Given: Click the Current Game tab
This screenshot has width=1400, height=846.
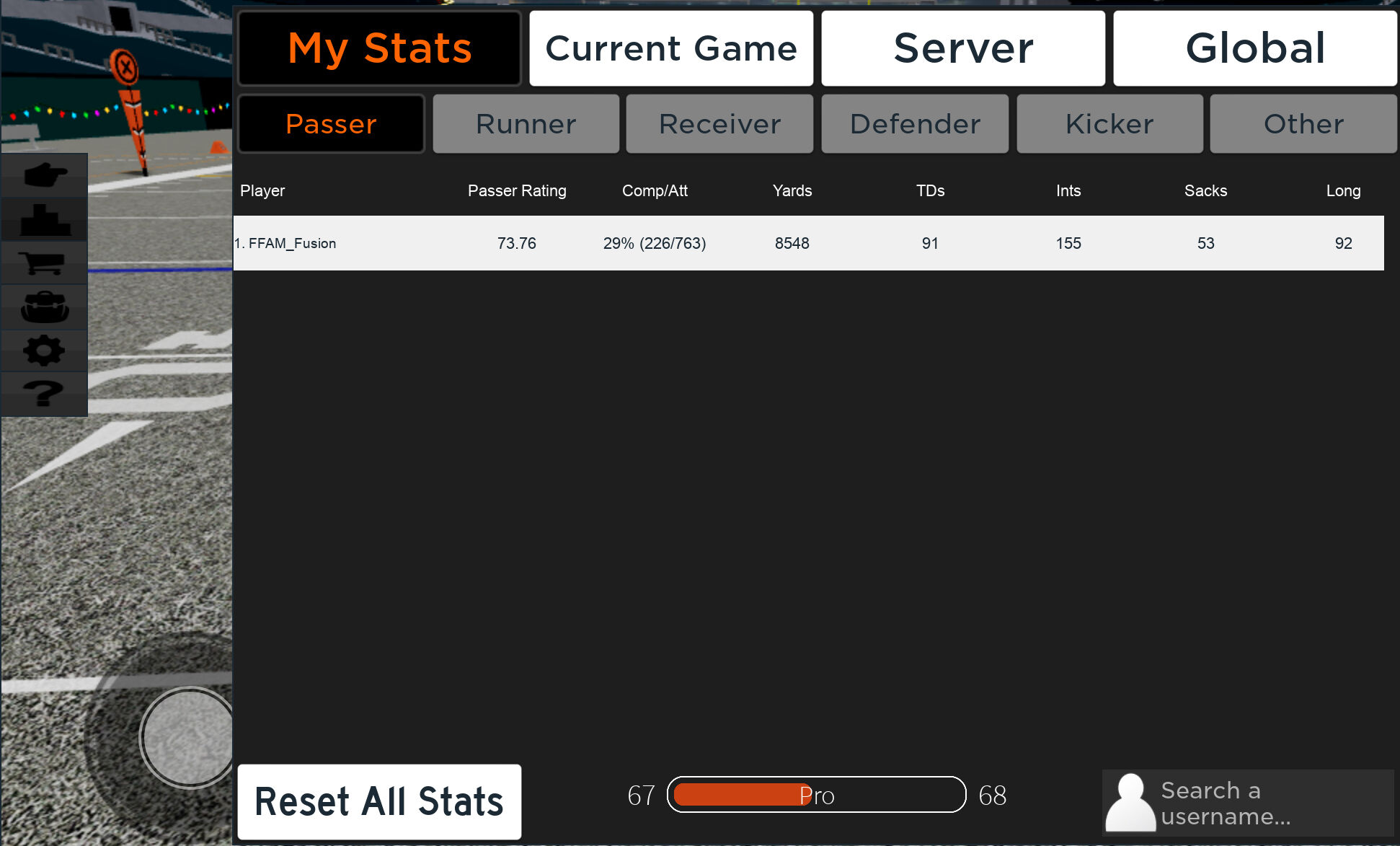Looking at the screenshot, I should pos(671,46).
